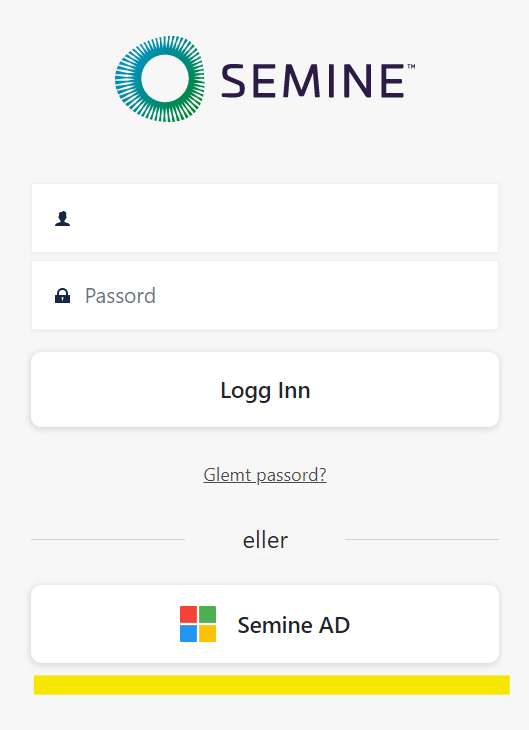Click the padlock icon
This screenshot has width=529, height=730.
click(62, 296)
